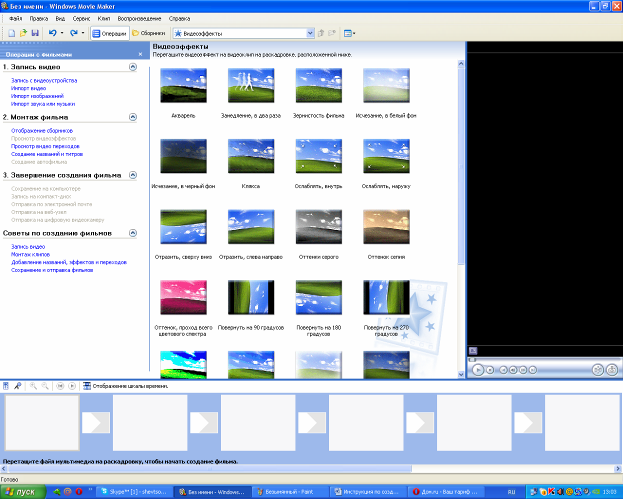Viewport: 623px width, 499px height.
Task: Click the Запись с видеоустройства link
Action: 44,80
